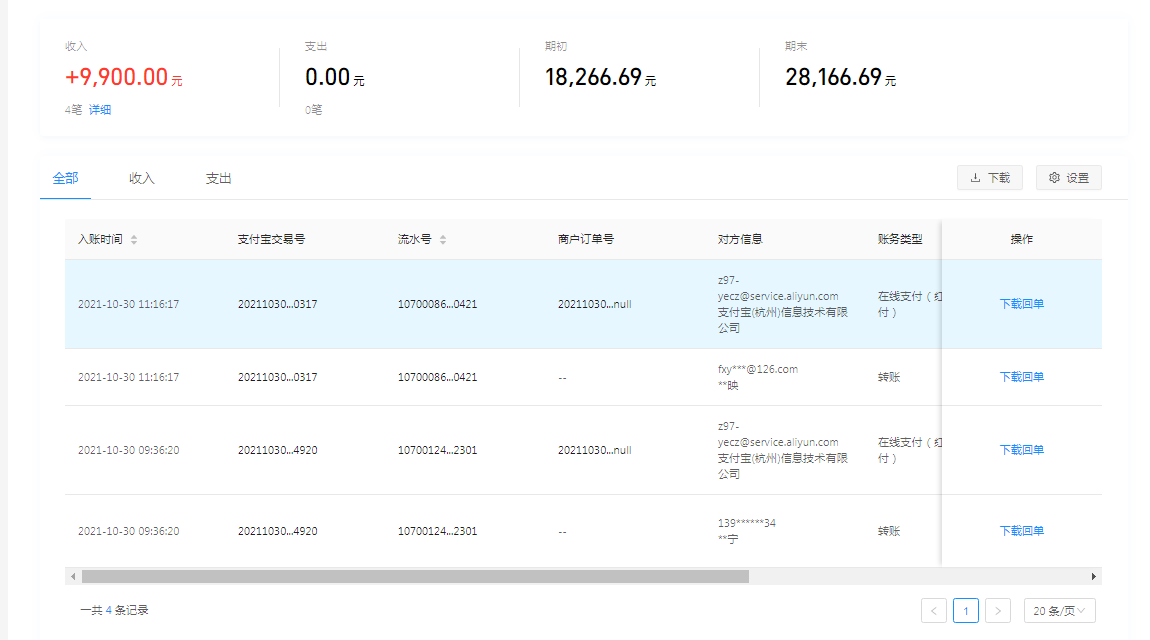This screenshot has height=640, width=1150.
Task: Go to next page arrow
Action: point(997,610)
